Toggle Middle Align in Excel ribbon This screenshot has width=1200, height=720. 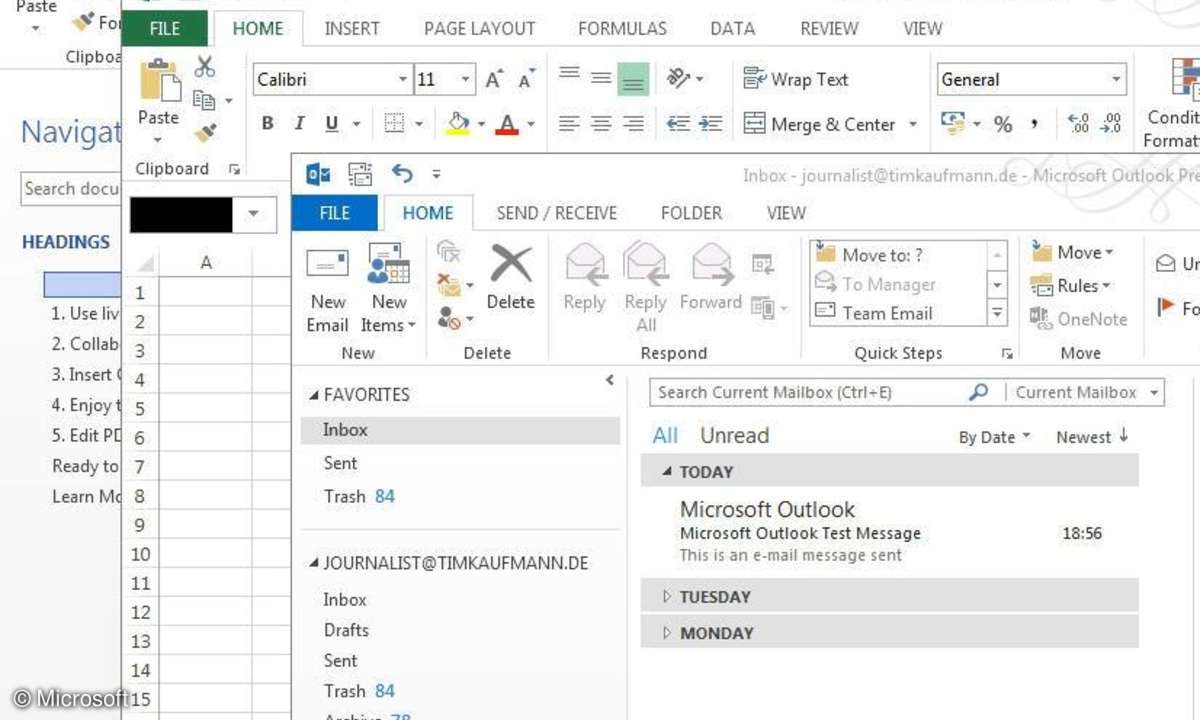(601, 79)
